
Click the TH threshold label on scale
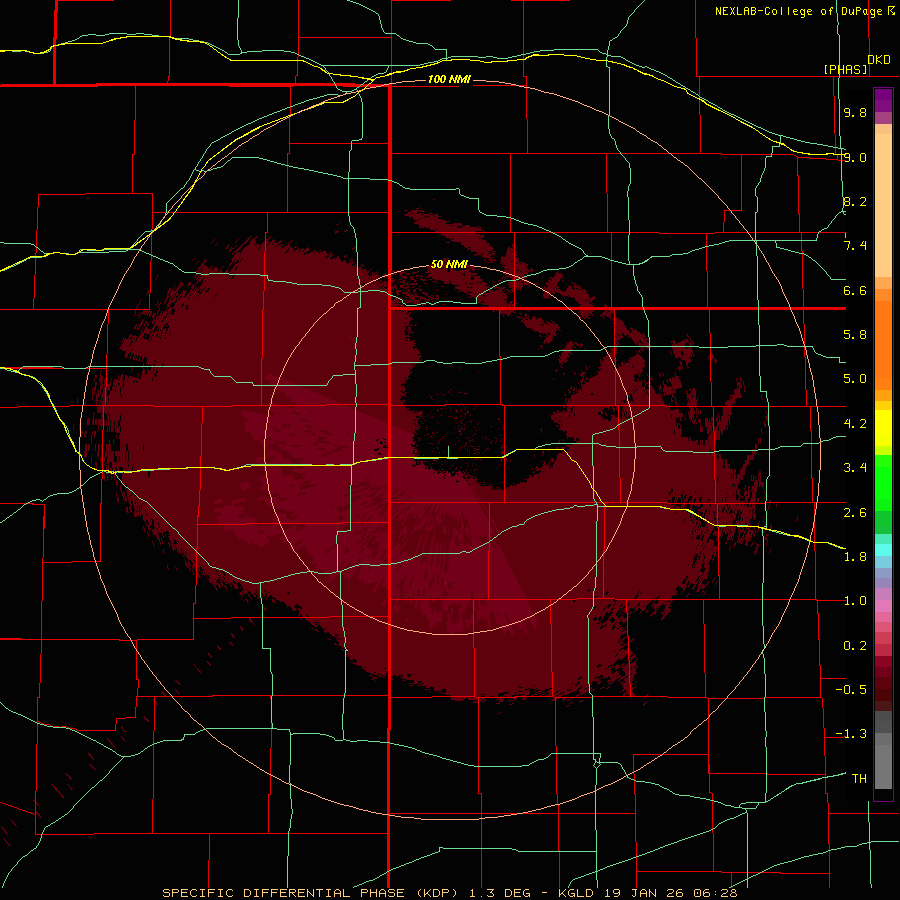tap(859, 779)
